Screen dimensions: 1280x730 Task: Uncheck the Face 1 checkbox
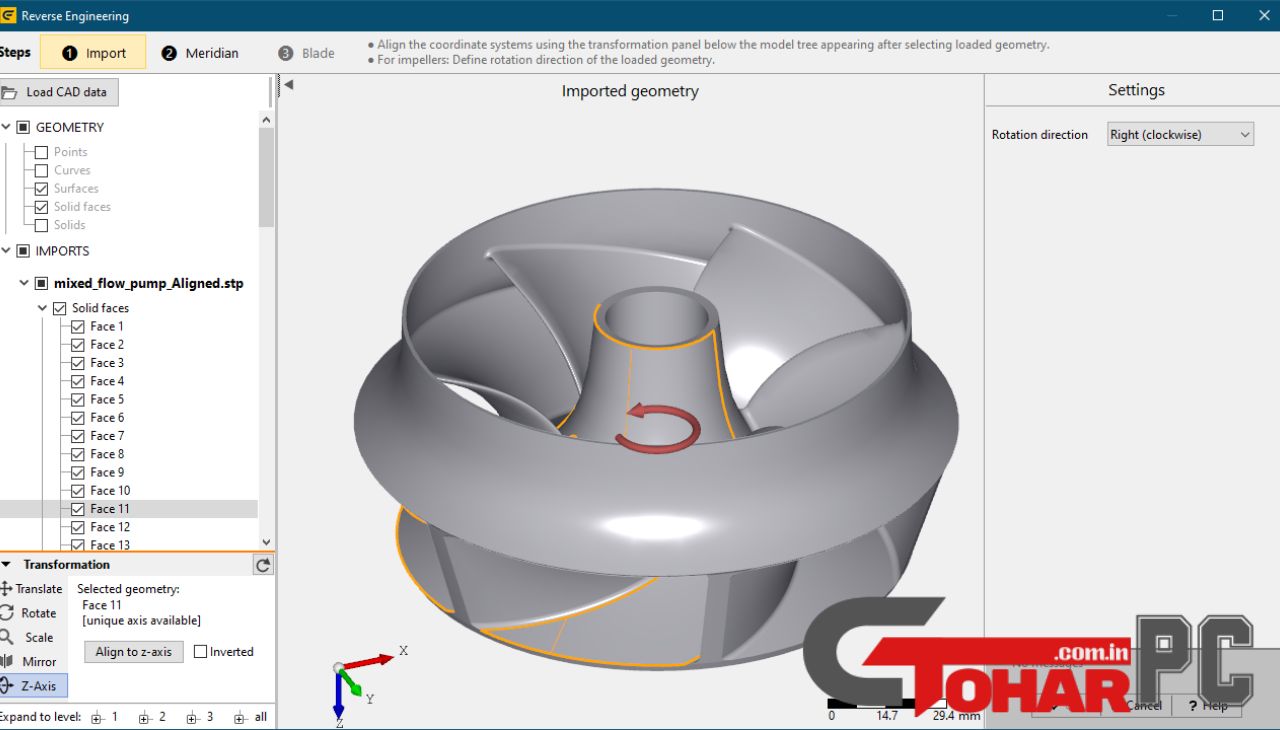[x=78, y=326]
